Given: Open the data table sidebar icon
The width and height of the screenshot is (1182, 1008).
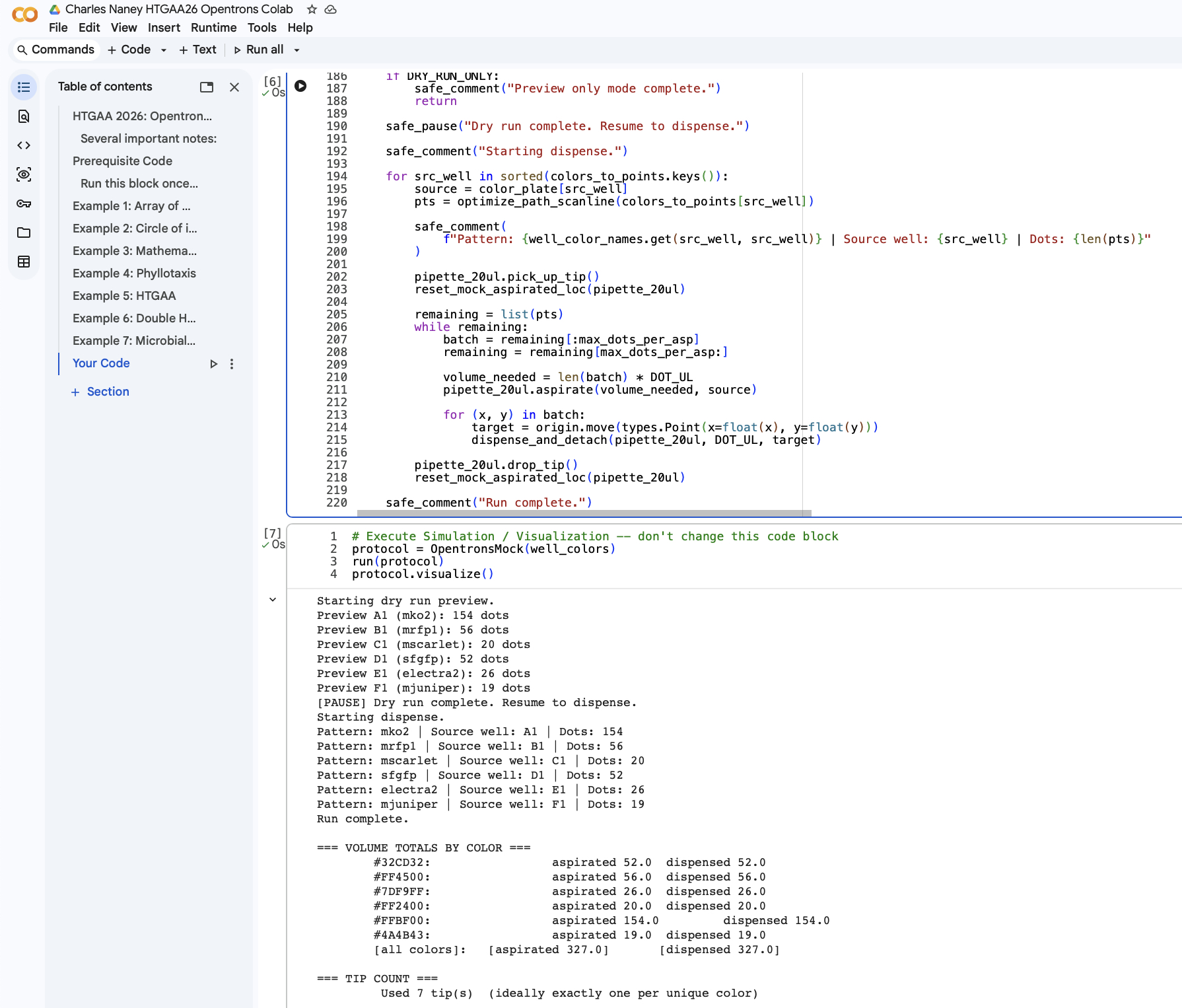Looking at the screenshot, I should [x=24, y=262].
